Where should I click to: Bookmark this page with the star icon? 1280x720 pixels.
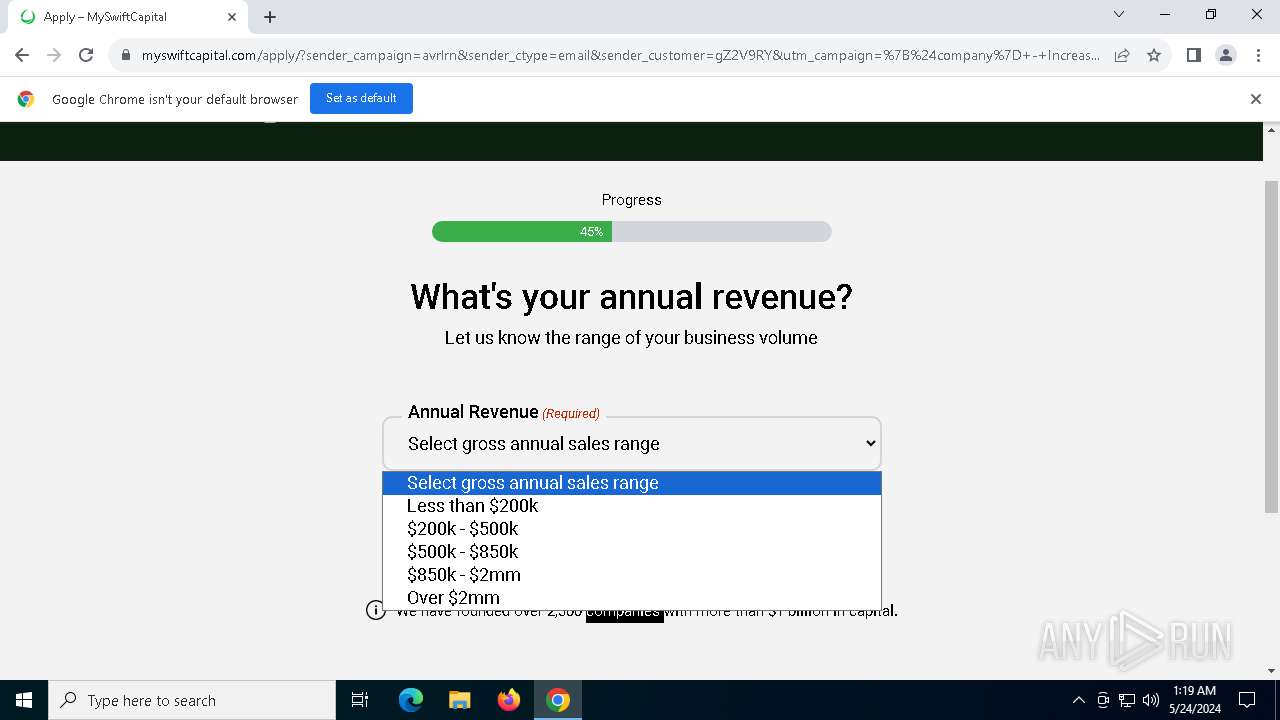(x=1154, y=55)
